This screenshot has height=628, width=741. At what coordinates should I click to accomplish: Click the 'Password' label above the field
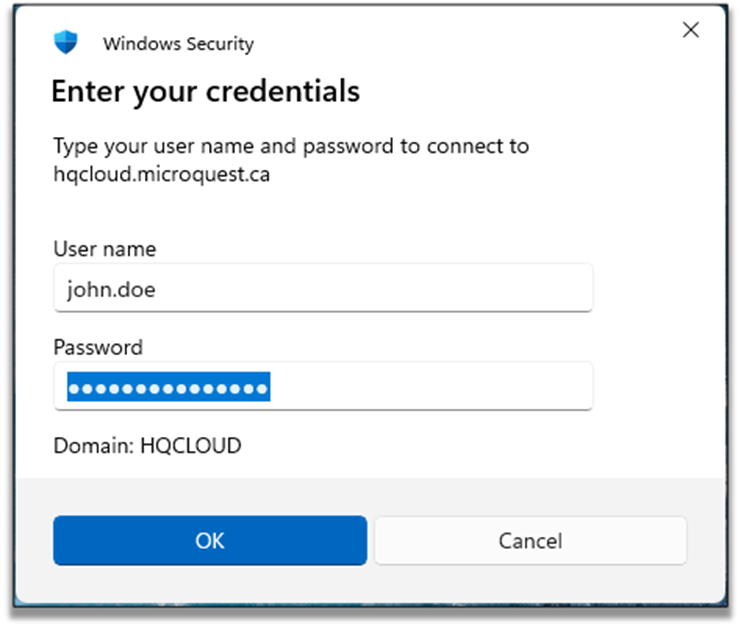tap(98, 347)
